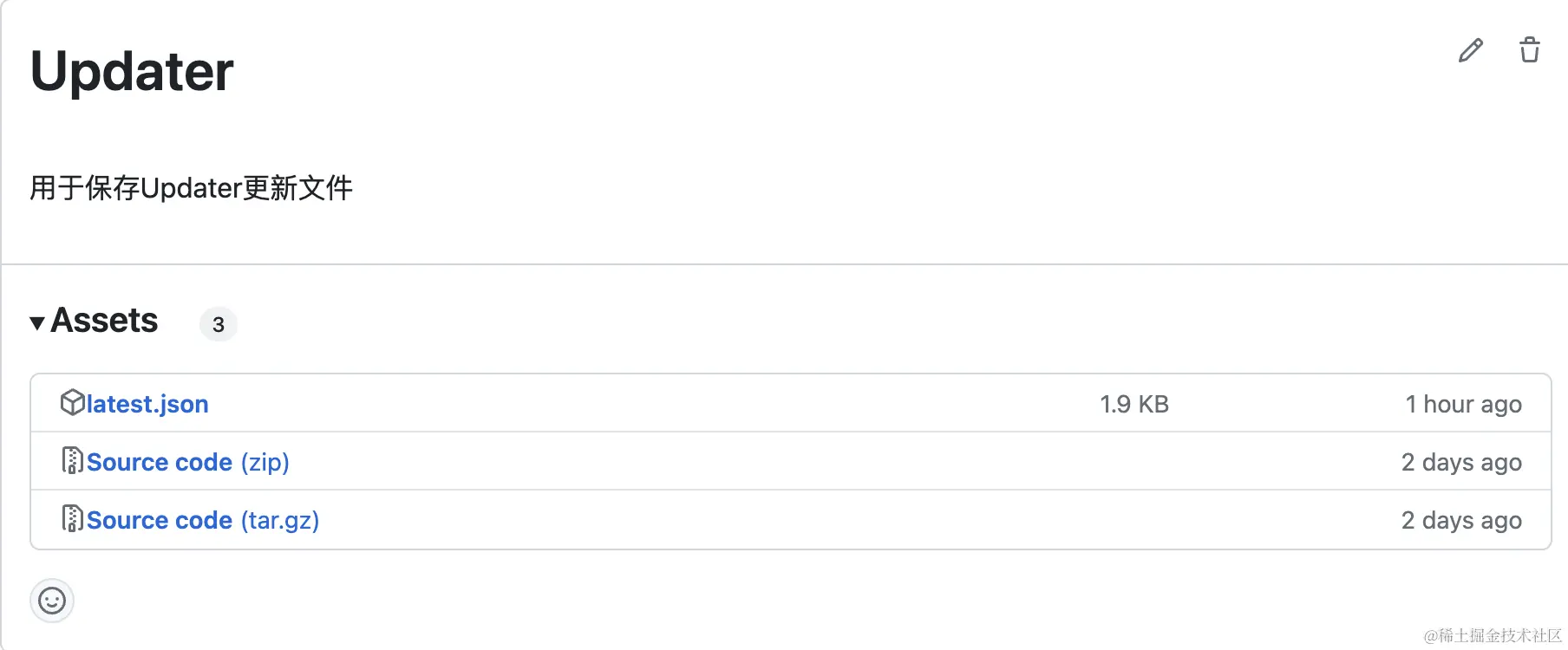Download the latest.json asset
The width and height of the screenshot is (1568, 650).
[147, 404]
